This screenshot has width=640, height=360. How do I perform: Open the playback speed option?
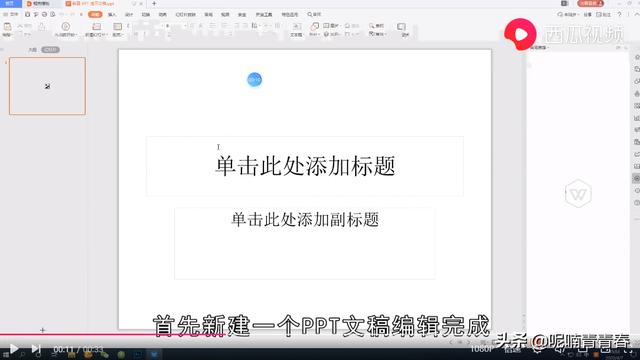point(513,349)
